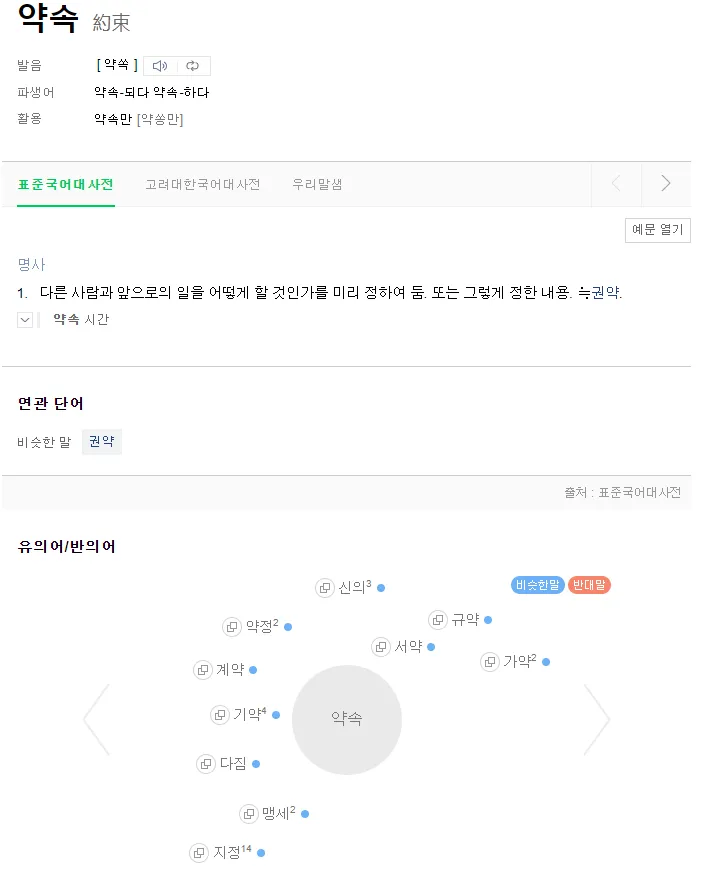The image size is (707, 877).
Task: Go to previous synonym diagram page
Action: pos(96,720)
